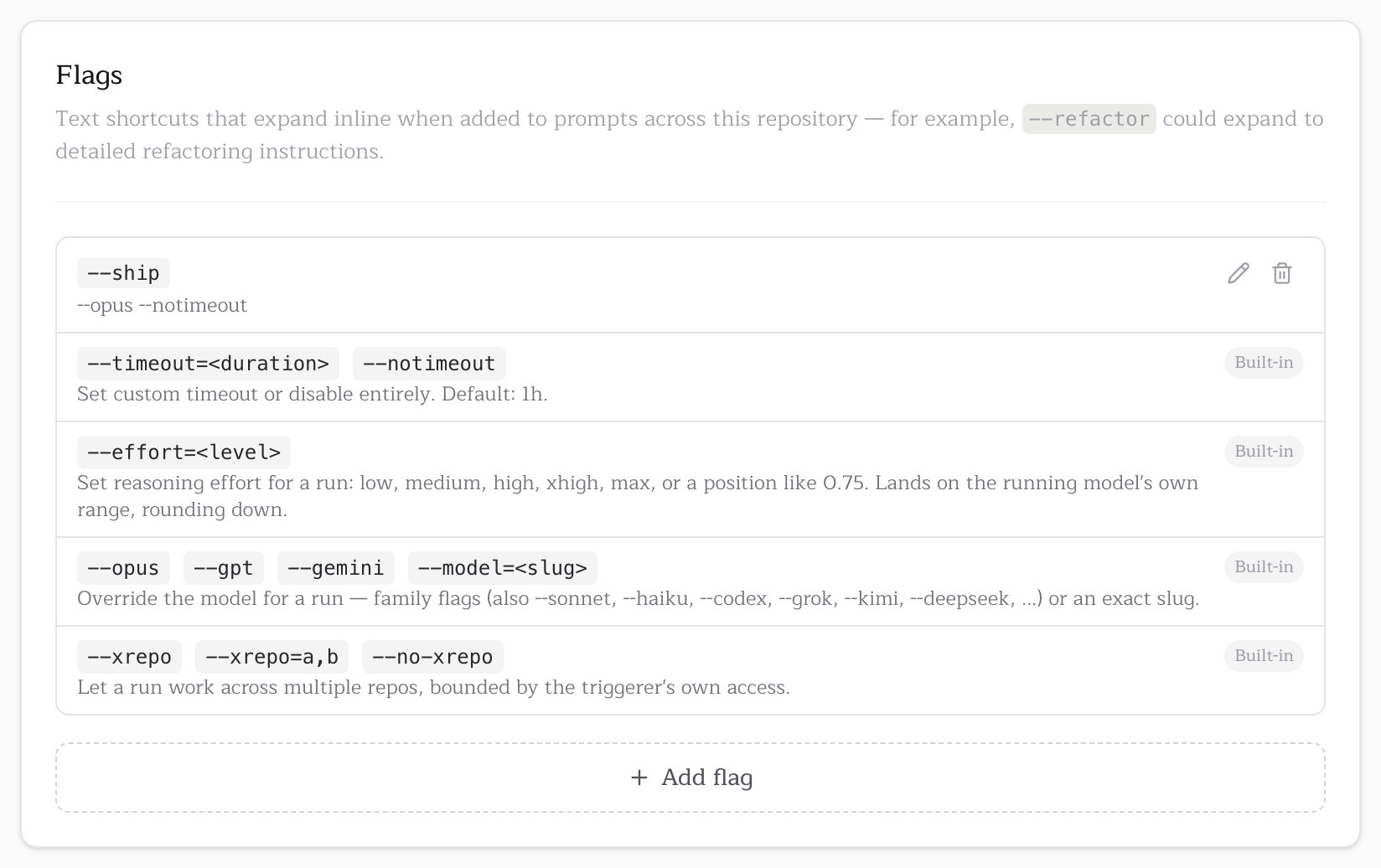Select the --ship flag chip
The height and width of the screenshot is (868, 1381).
pyautogui.click(x=123, y=273)
